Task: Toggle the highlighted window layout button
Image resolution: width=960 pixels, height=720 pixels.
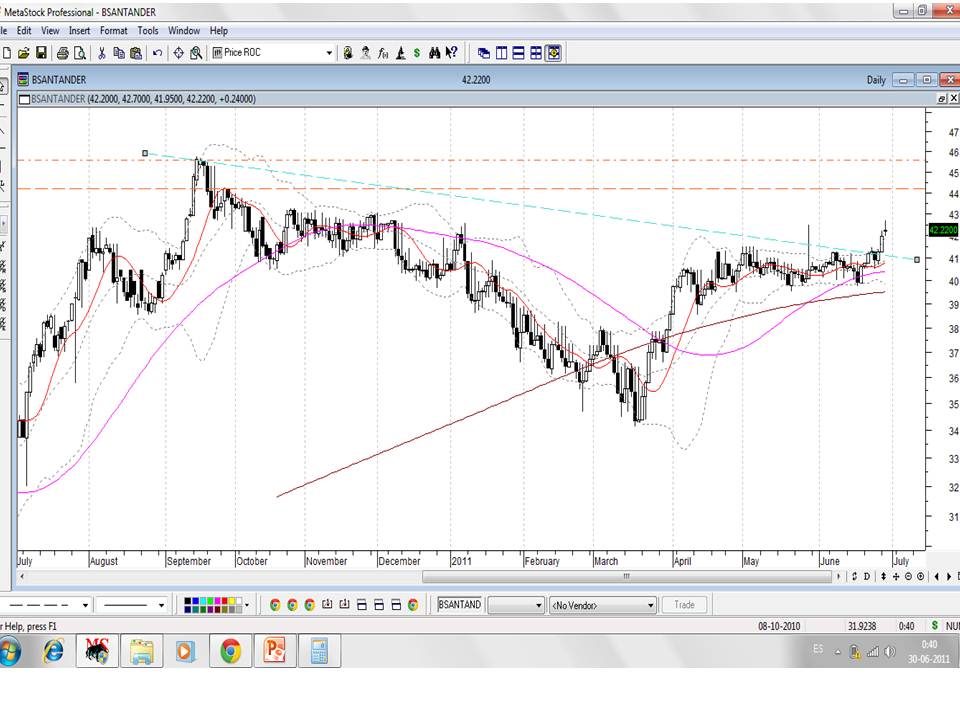Action: pyautogui.click(x=554, y=53)
